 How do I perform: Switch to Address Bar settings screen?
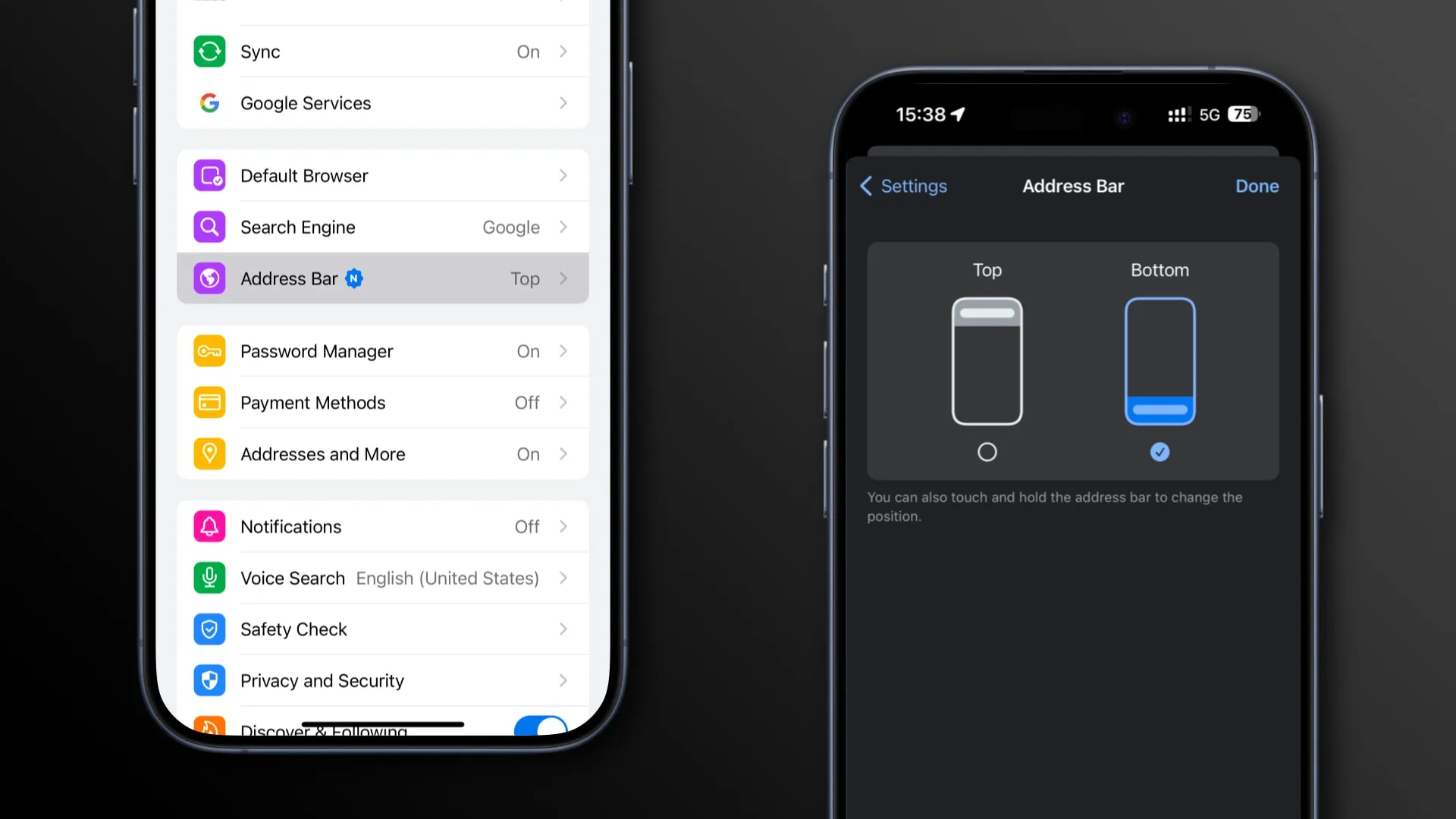pos(383,278)
